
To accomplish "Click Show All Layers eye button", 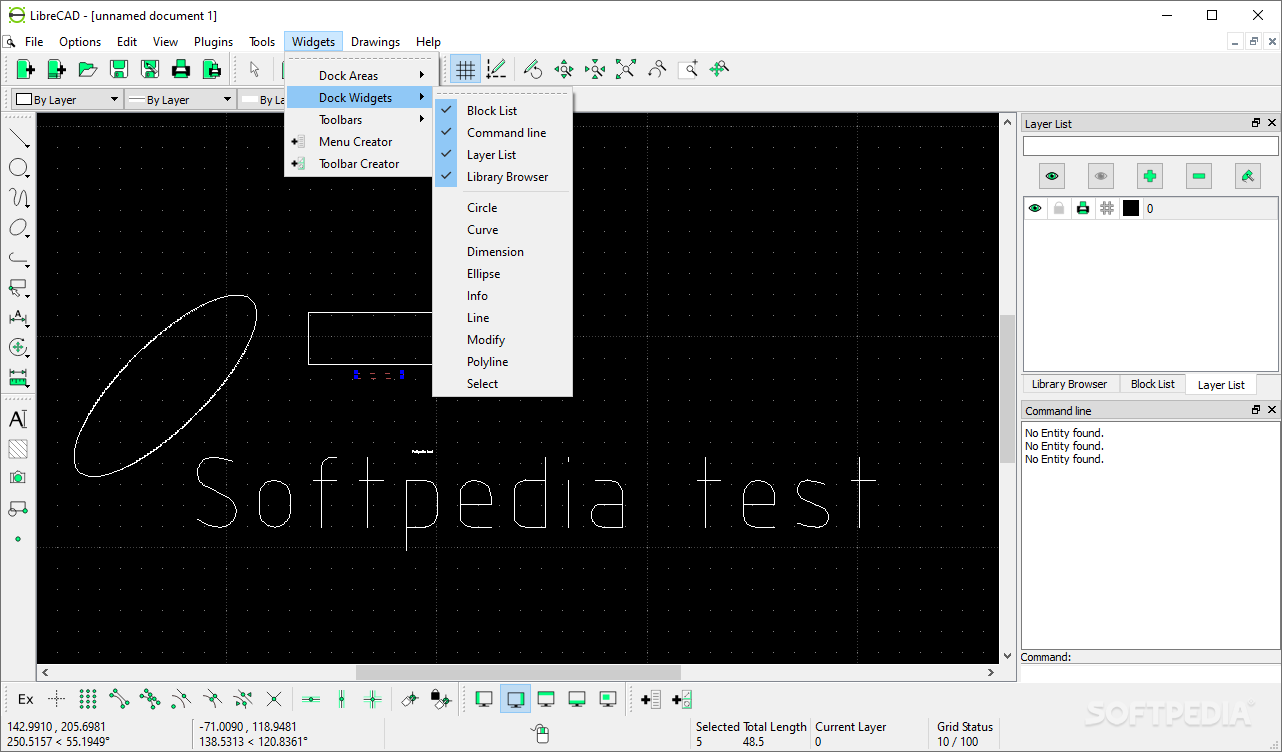I will point(1052,176).
